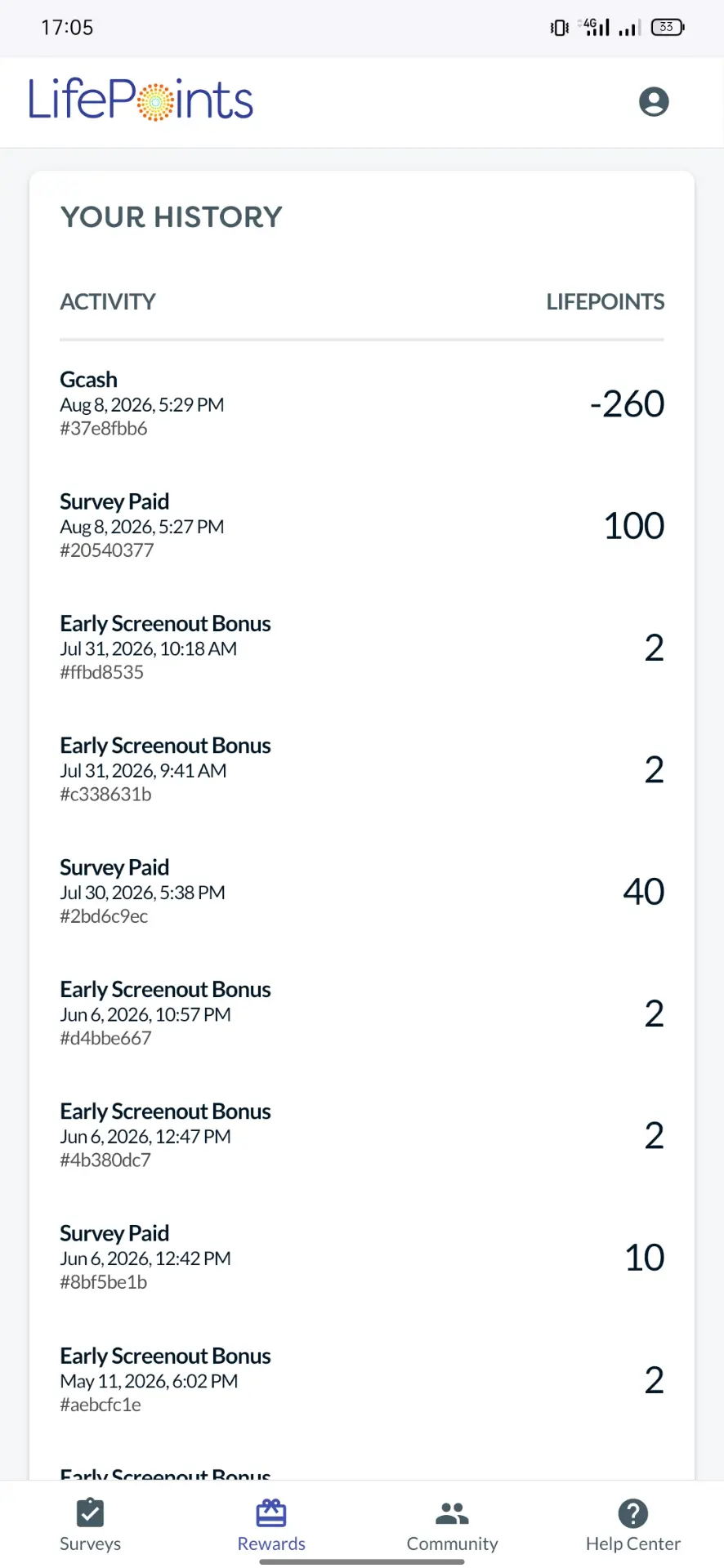Switch to the Surveys tab label
The image size is (724, 1568).
coord(90,1543)
